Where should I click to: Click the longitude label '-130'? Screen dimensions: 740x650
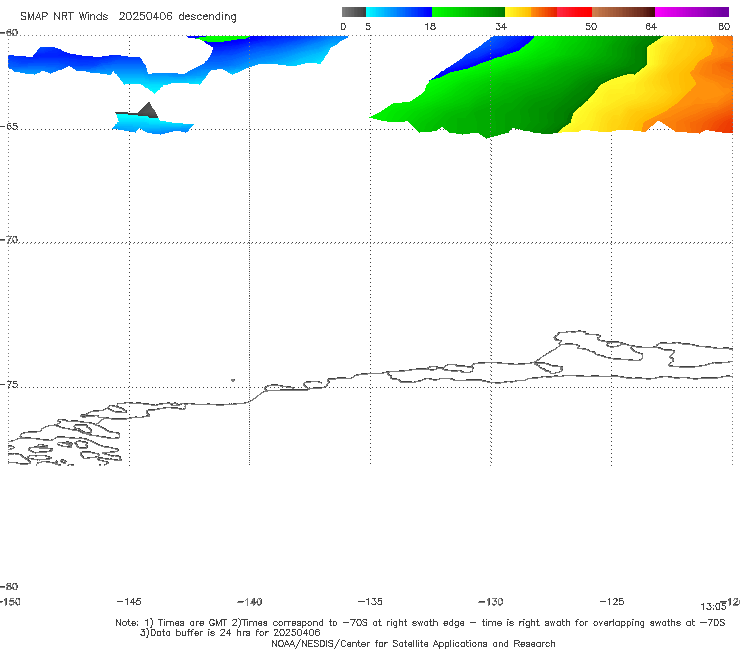coord(491,601)
